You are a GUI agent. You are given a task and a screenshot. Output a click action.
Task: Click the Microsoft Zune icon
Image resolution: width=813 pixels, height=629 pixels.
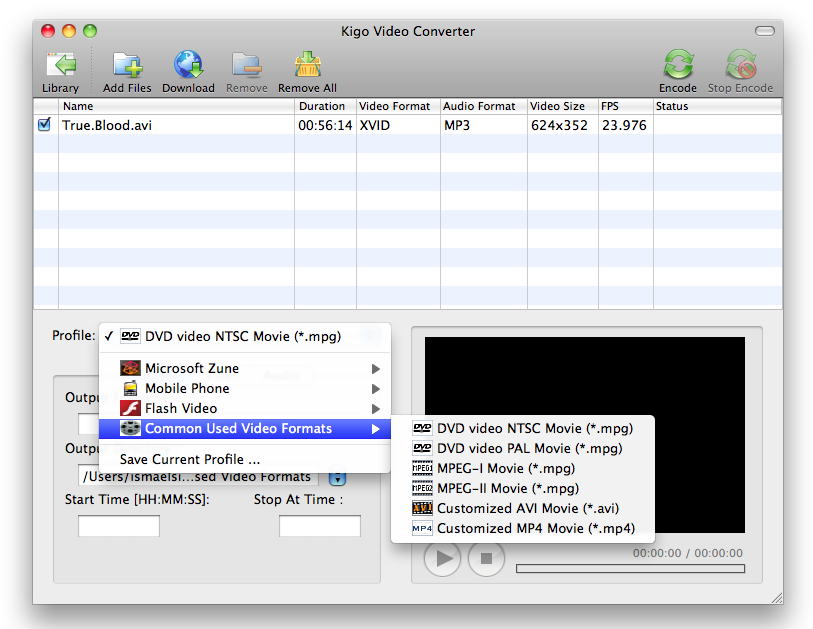click(130, 368)
